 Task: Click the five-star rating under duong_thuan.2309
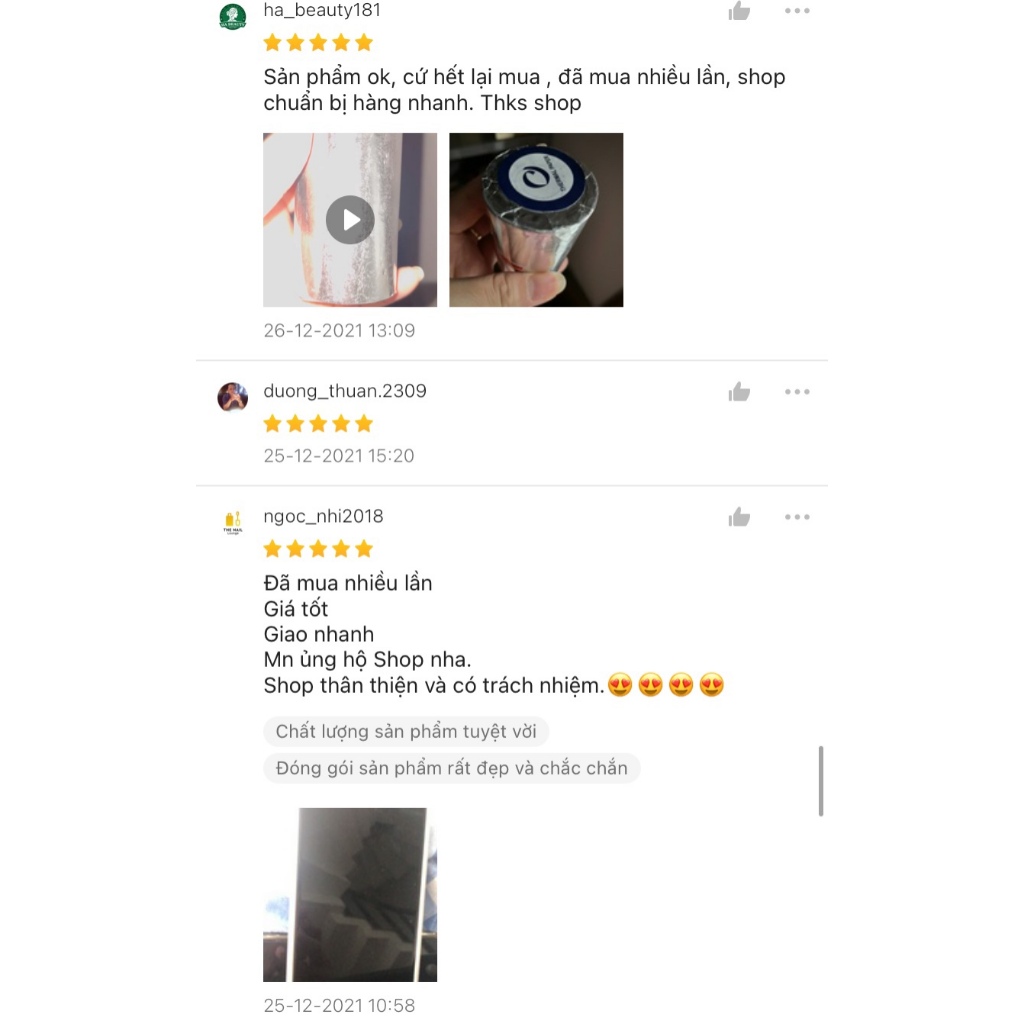click(318, 424)
